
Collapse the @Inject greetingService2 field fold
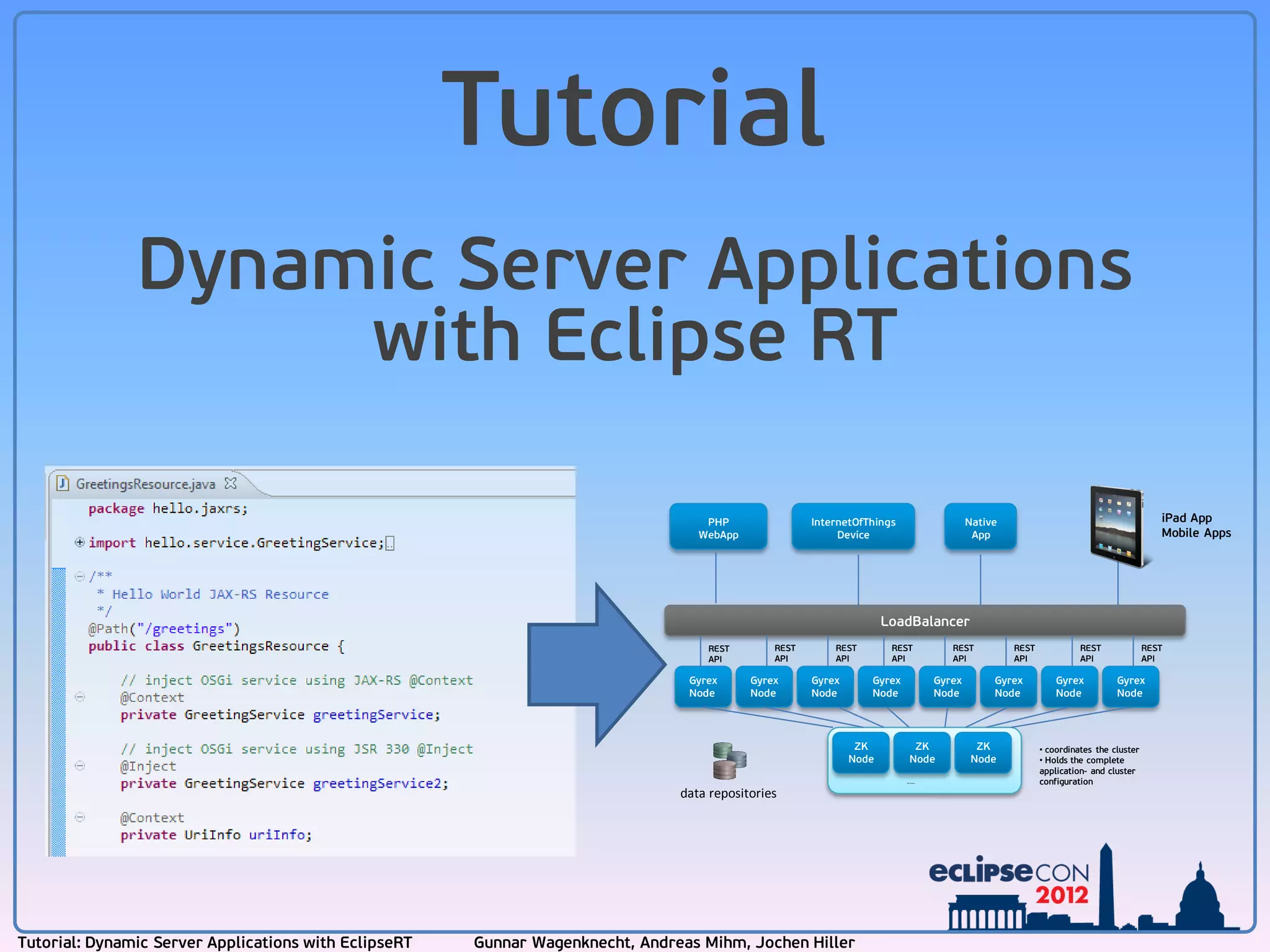[79, 766]
